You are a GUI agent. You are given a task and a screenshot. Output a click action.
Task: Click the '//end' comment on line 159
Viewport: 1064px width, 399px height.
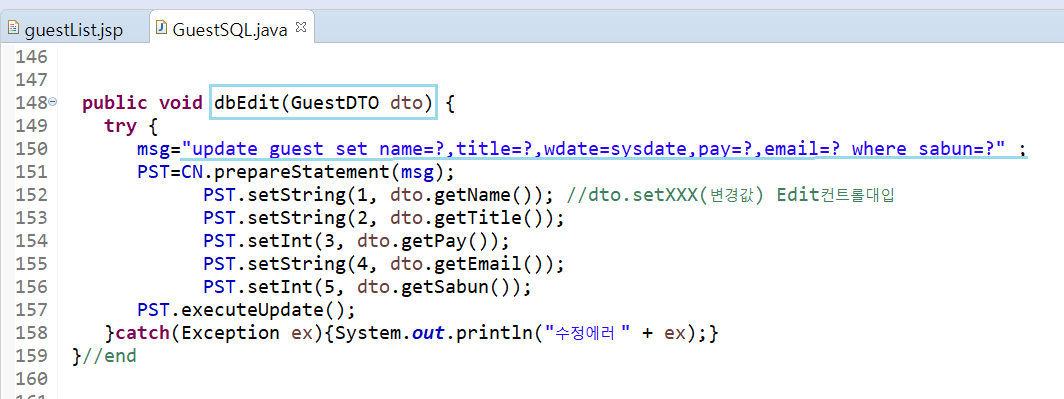point(109,356)
